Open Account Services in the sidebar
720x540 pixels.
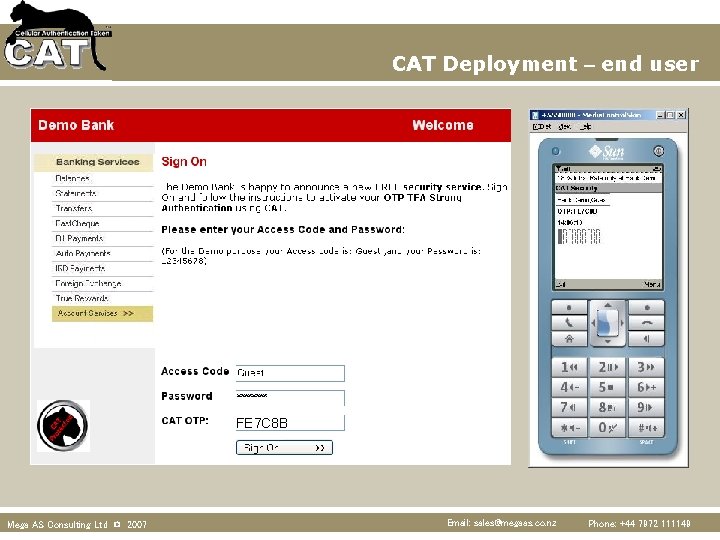(102, 314)
